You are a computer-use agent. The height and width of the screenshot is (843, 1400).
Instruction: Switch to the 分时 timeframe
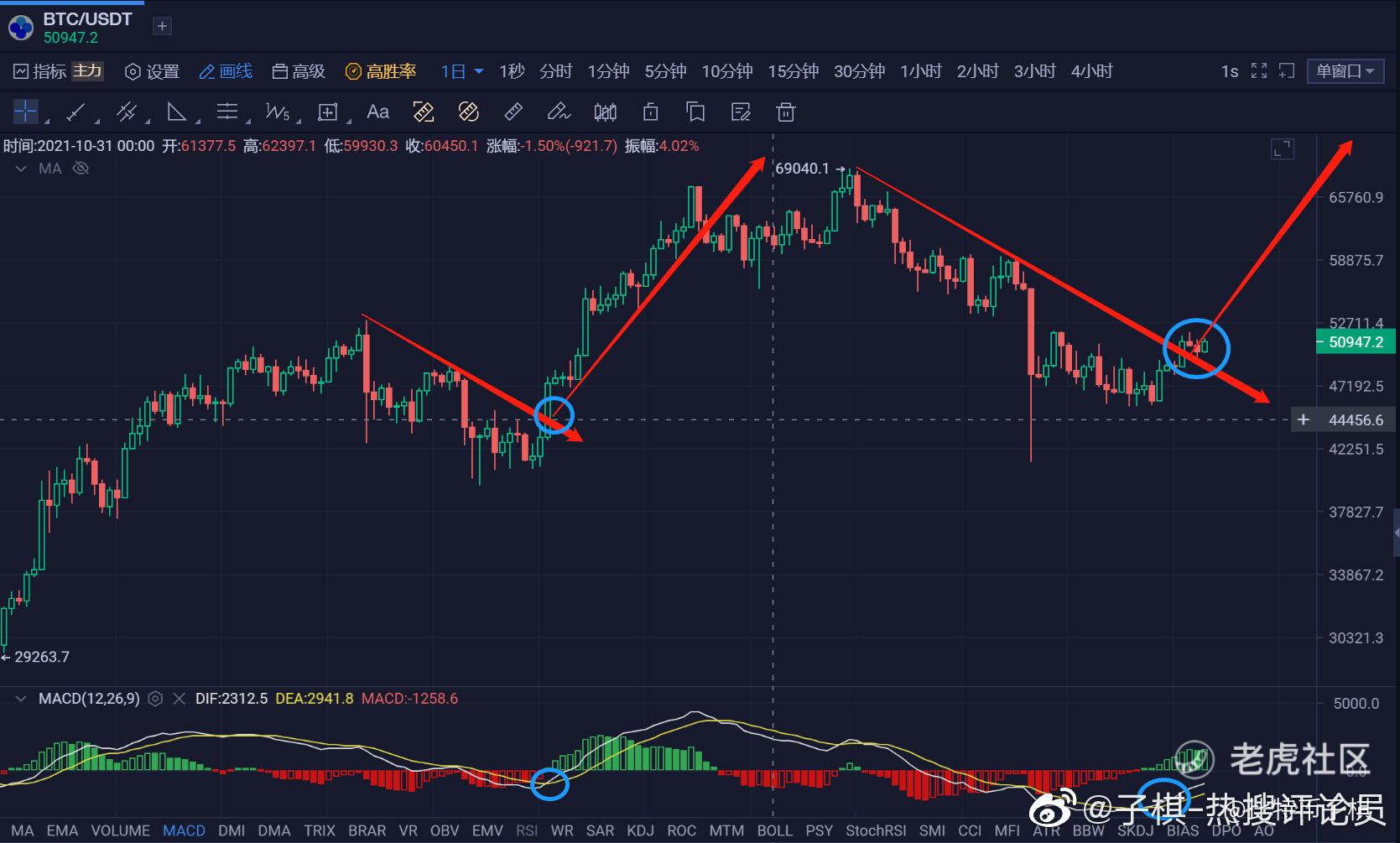pos(555,71)
